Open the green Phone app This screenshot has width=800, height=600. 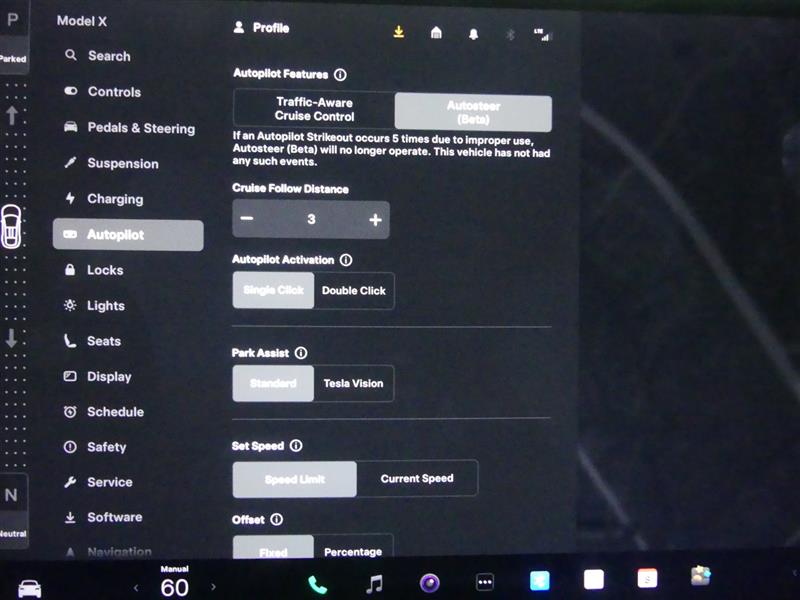[317, 584]
